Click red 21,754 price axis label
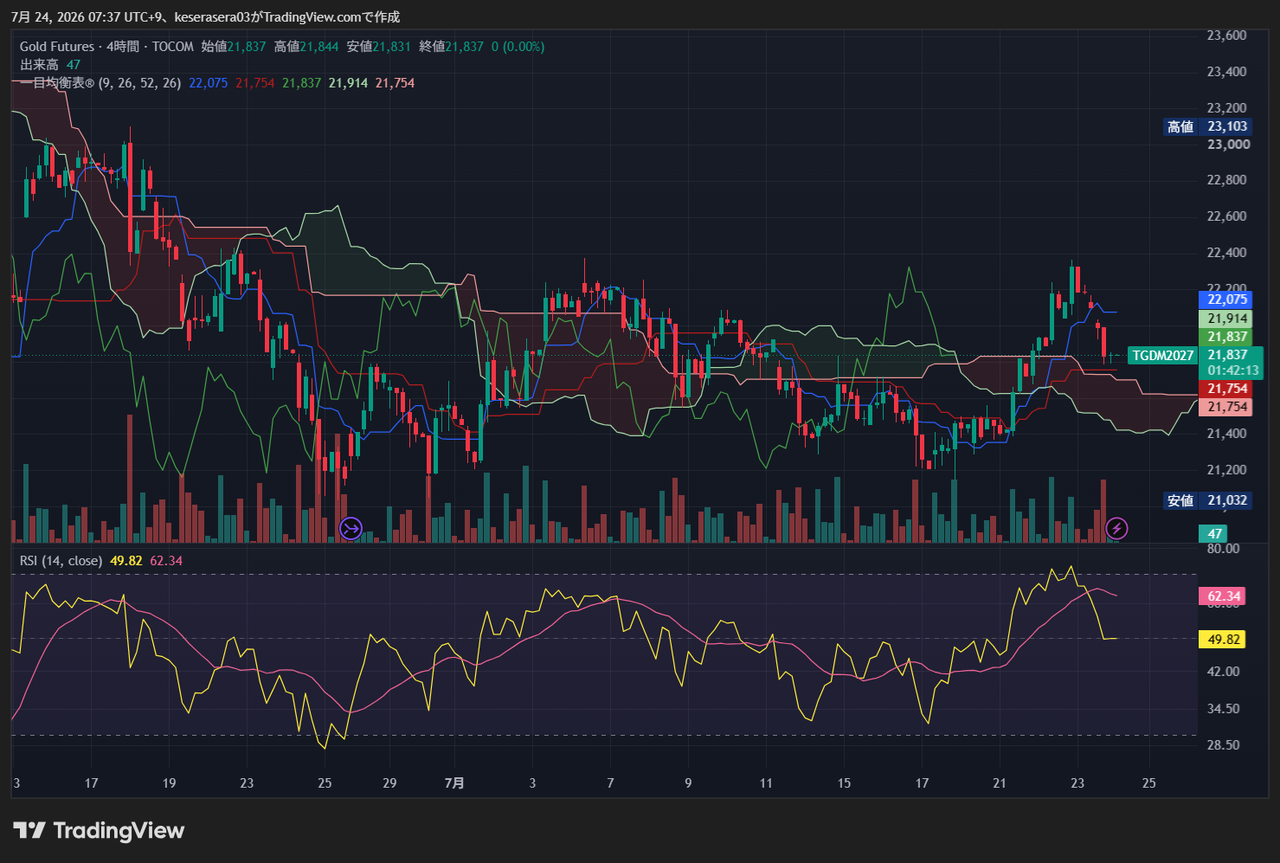The height and width of the screenshot is (863, 1280). [1227, 388]
